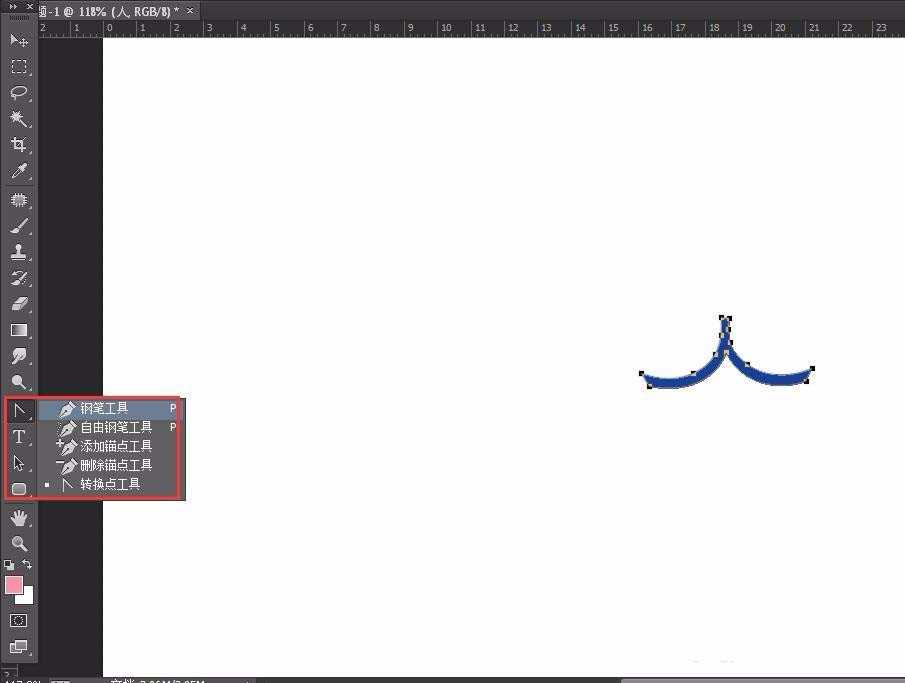Screen dimensions: 905x683
Task: Choose 删除锚点工具 from the menu
Action: [113, 465]
